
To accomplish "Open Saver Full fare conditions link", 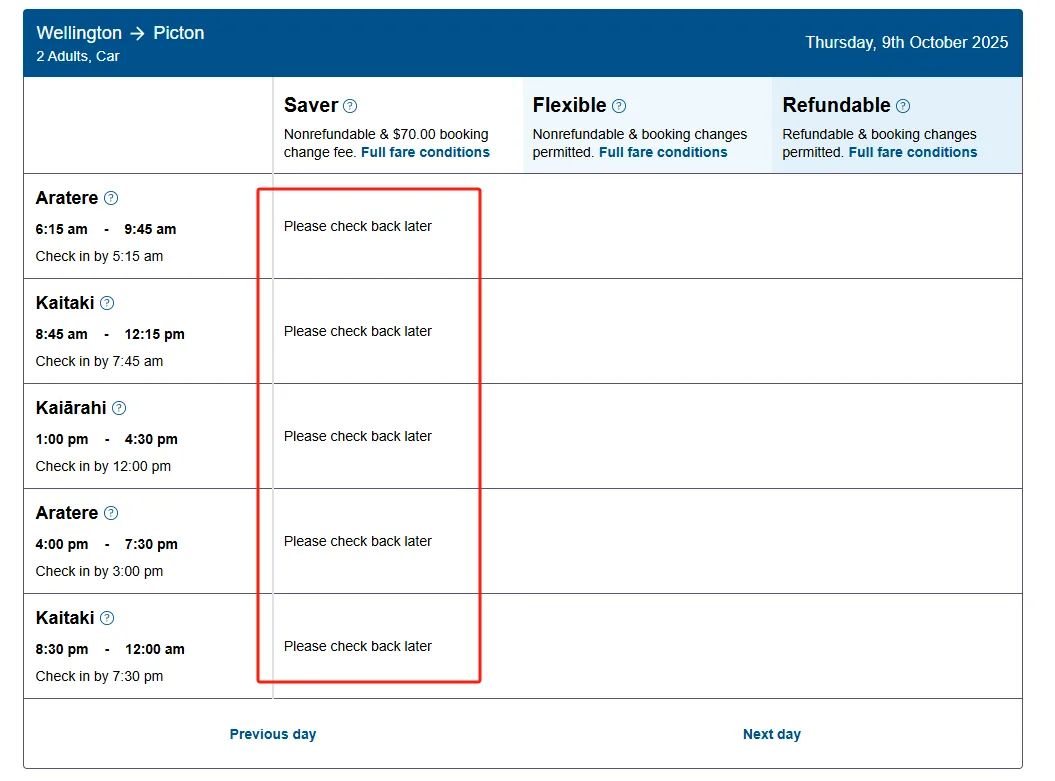I will point(425,152).
